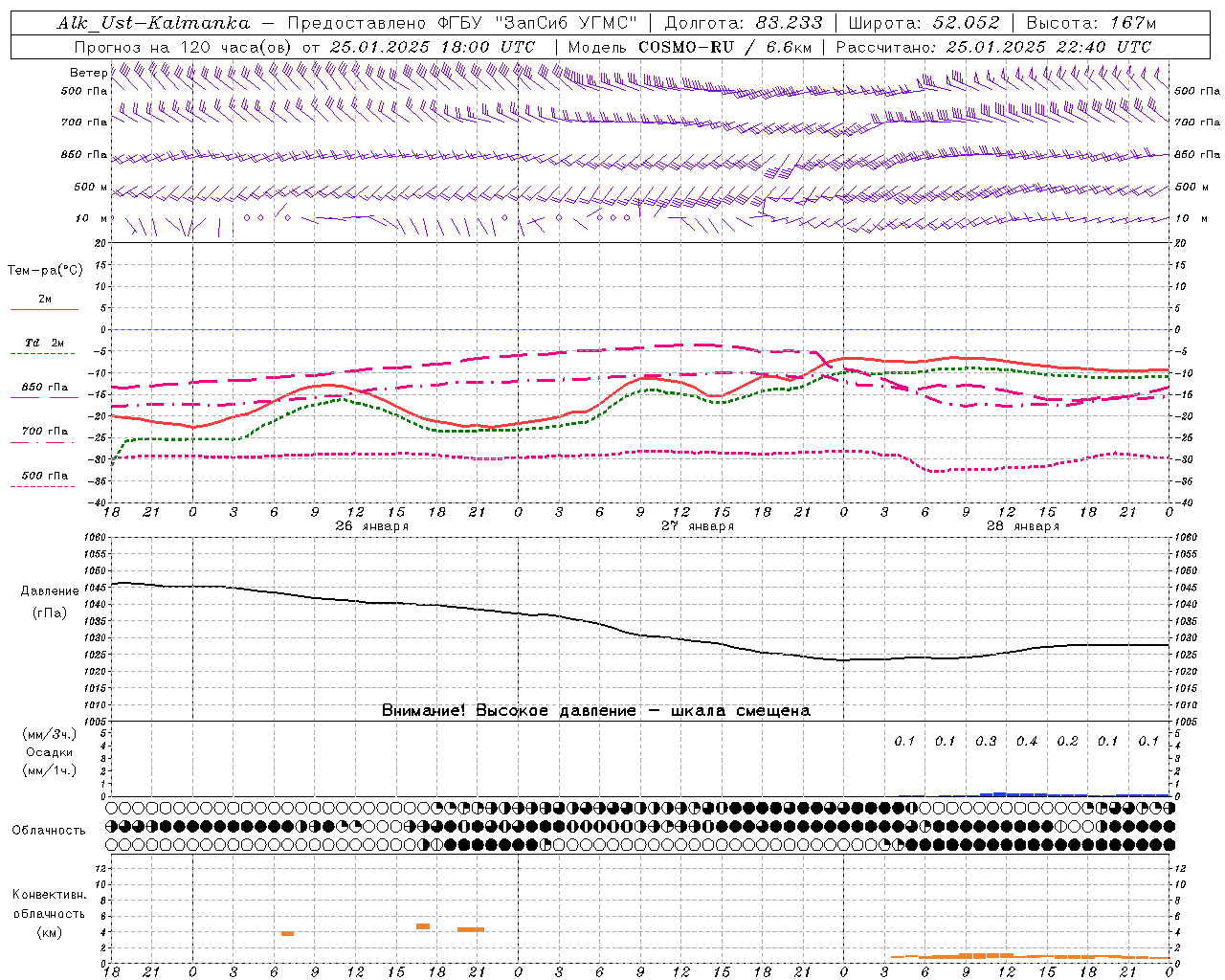This screenshot has height=980, width=1225.
Task: Click the (гПа) unit label under Давление
Action: pyautogui.click(x=50, y=613)
